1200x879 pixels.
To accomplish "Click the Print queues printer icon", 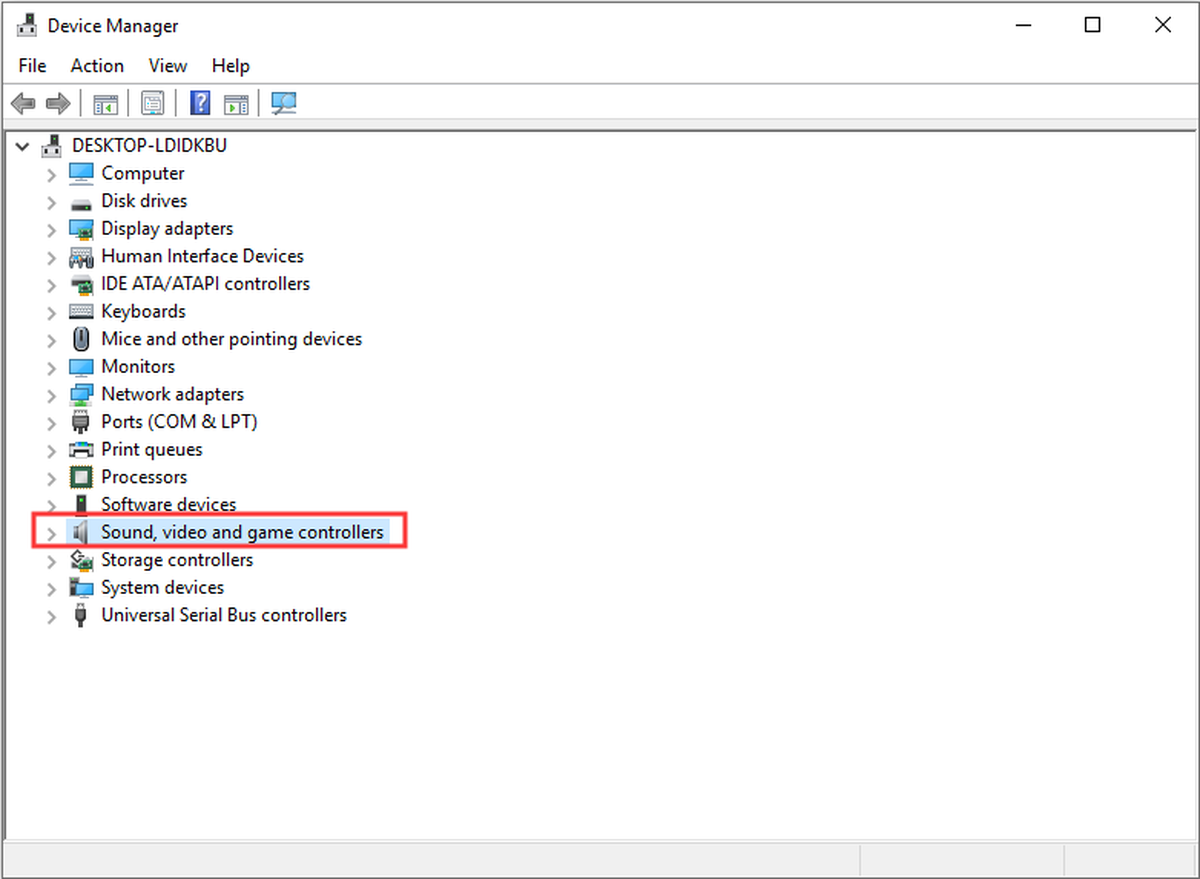I will (x=81, y=450).
